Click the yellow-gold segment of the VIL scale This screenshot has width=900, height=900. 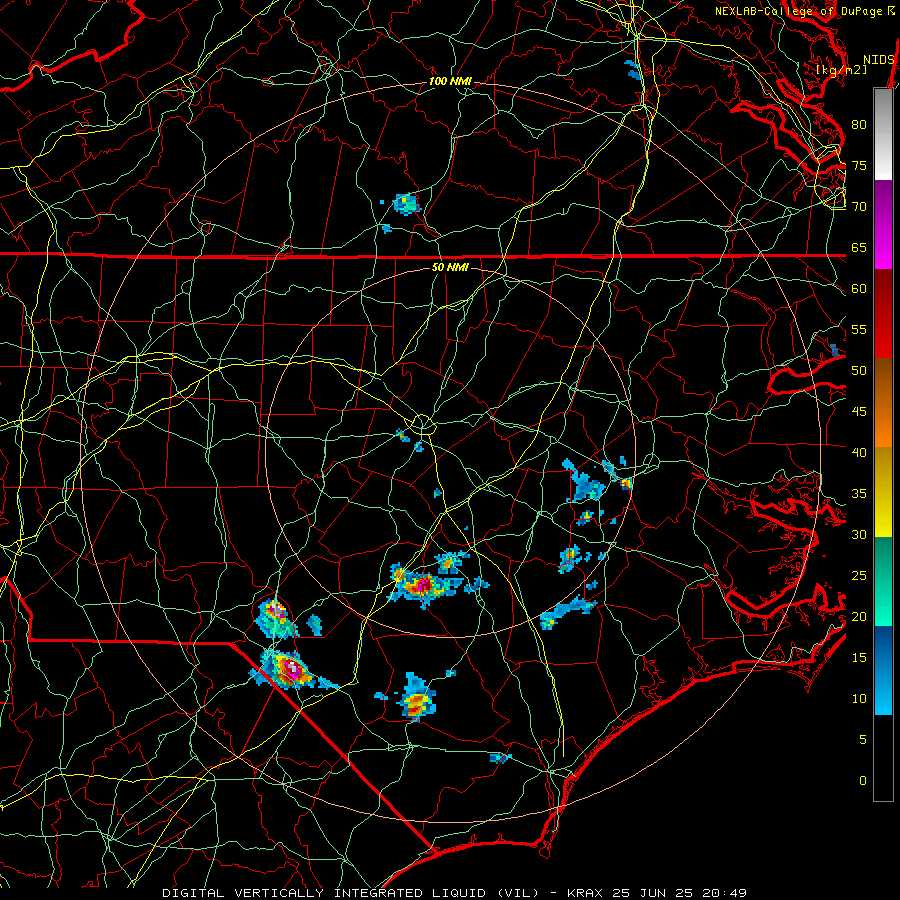(x=883, y=492)
